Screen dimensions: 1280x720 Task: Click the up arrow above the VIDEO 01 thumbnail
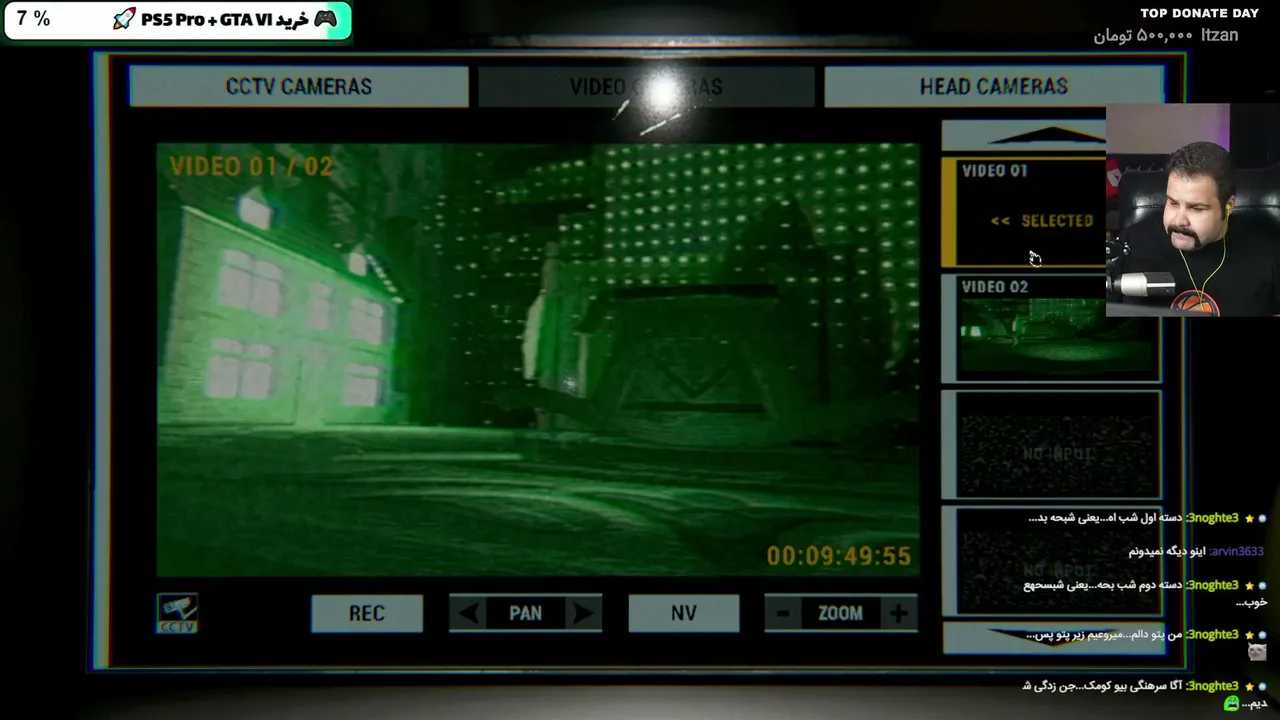point(1024,136)
